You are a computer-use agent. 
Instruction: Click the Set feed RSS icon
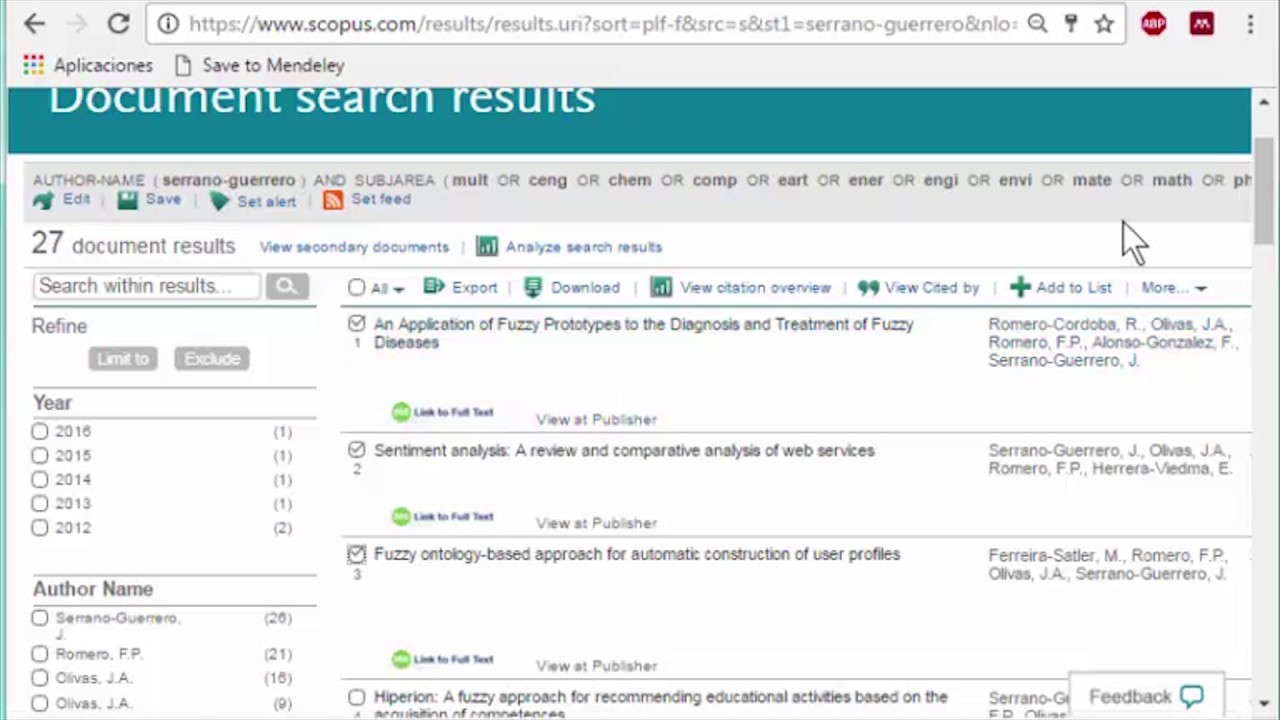pyautogui.click(x=333, y=200)
